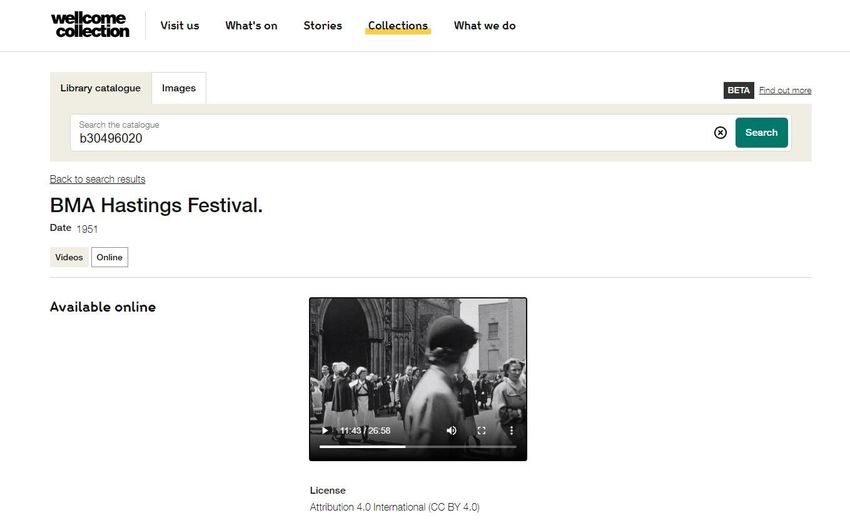Go back to search results
Screen dimensions: 850x530
click(98, 179)
